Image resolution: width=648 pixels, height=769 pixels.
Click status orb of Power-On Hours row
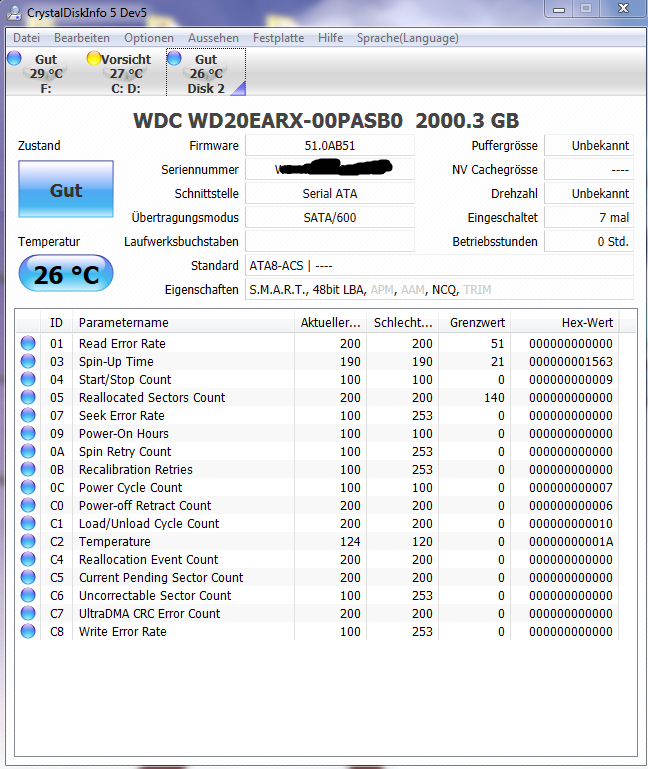[28, 433]
